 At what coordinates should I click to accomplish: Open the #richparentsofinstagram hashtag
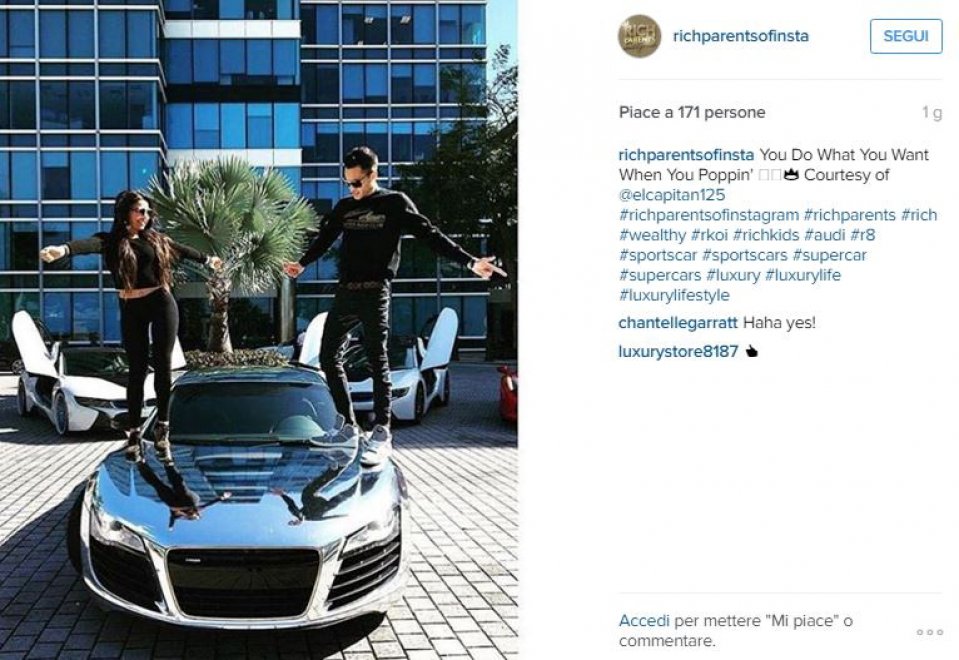click(x=709, y=215)
